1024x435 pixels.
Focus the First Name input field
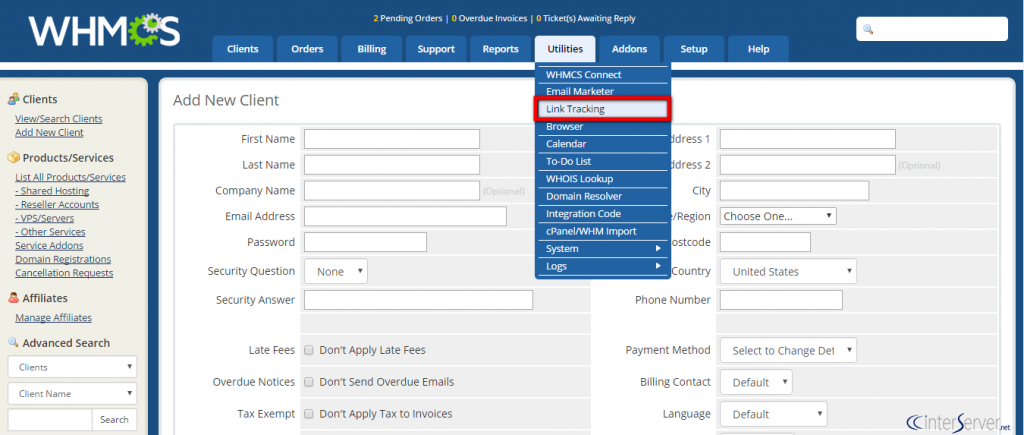point(392,139)
